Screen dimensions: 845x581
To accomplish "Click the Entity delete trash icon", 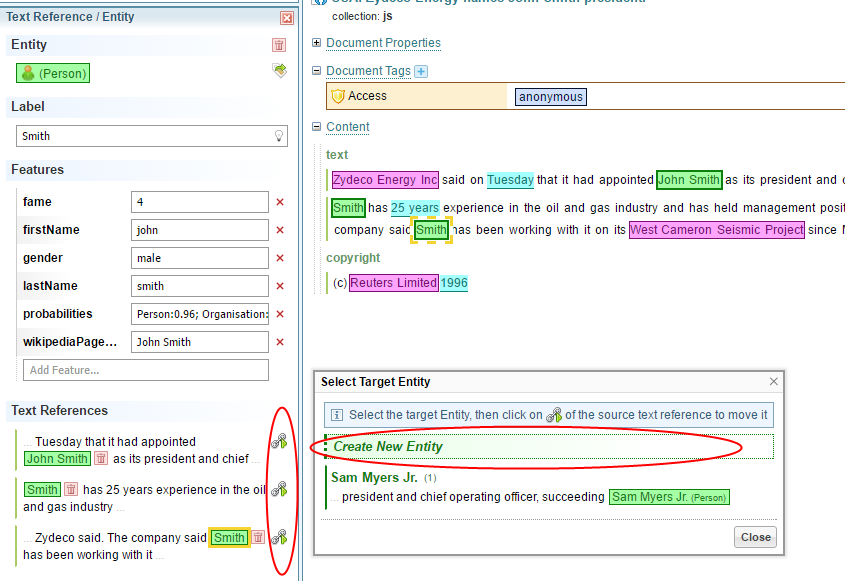I will click(x=279, y=45).
